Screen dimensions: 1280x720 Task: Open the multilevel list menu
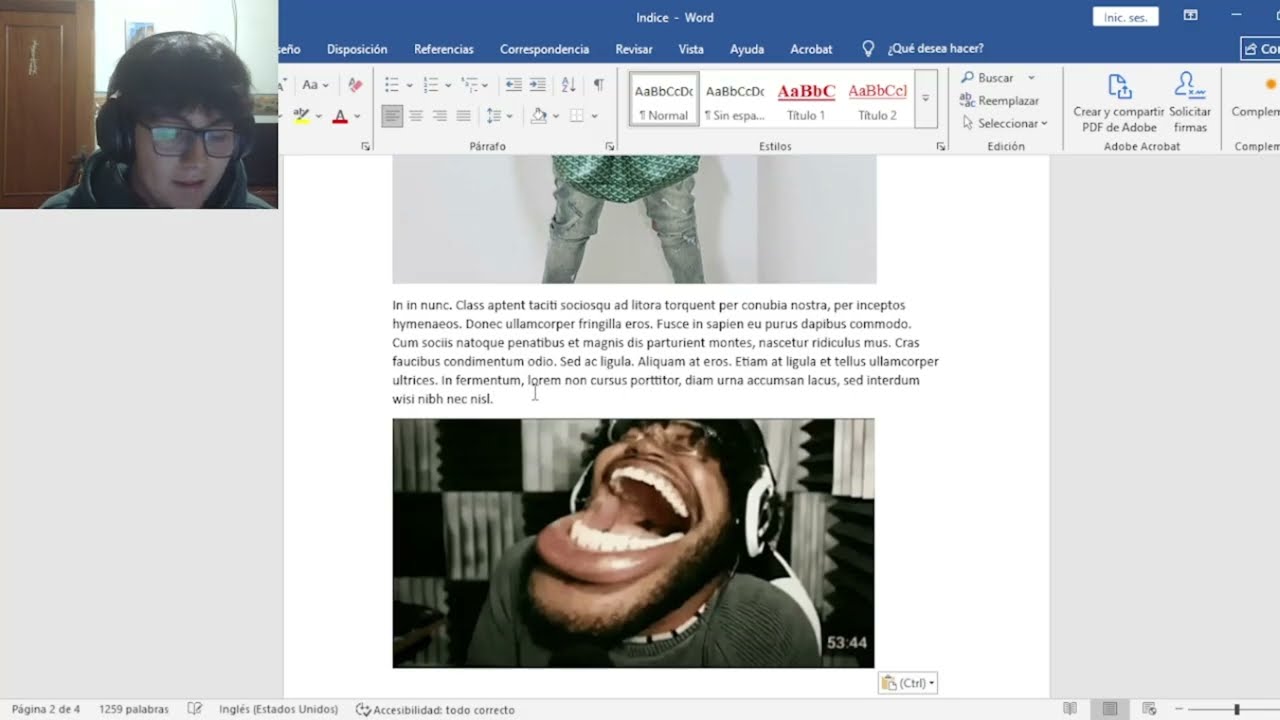[474, 85]
